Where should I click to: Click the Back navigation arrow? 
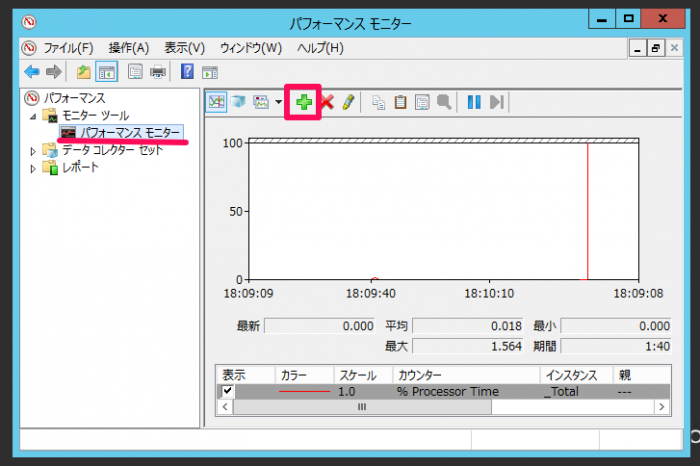click(x=32, y=71)
